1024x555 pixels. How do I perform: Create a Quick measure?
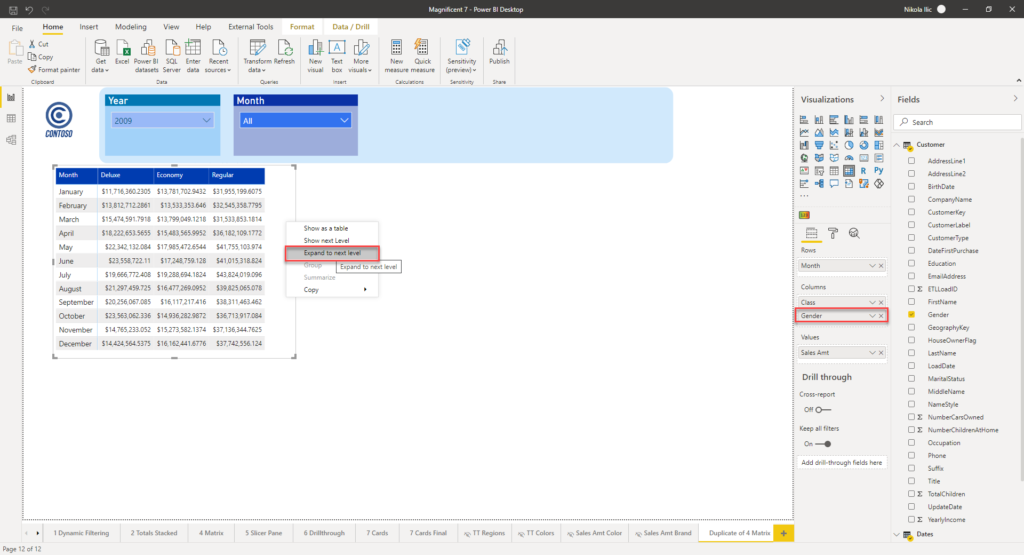423,56
